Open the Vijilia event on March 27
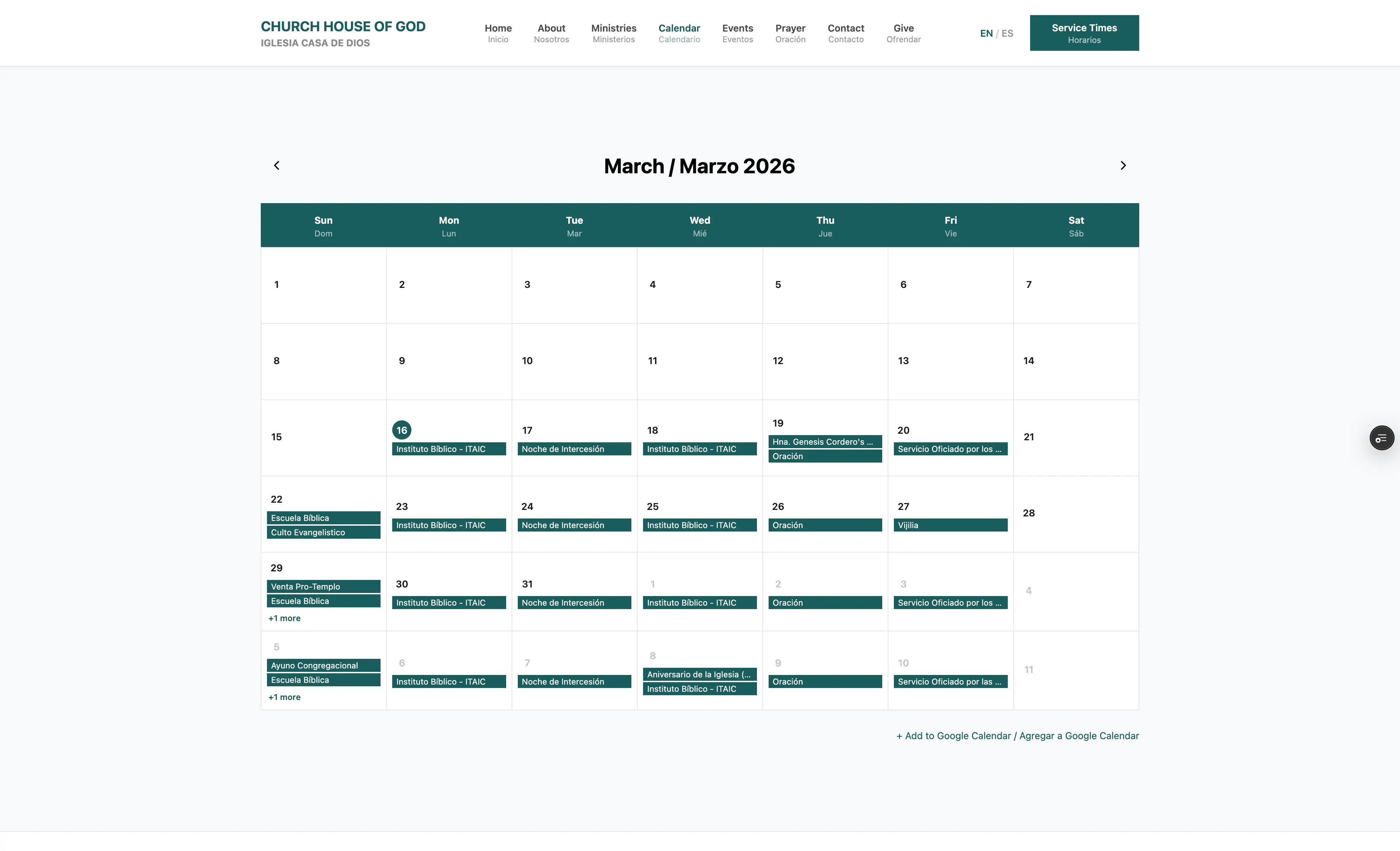This screenshot has height=851, width=1400. click(950, 525)
